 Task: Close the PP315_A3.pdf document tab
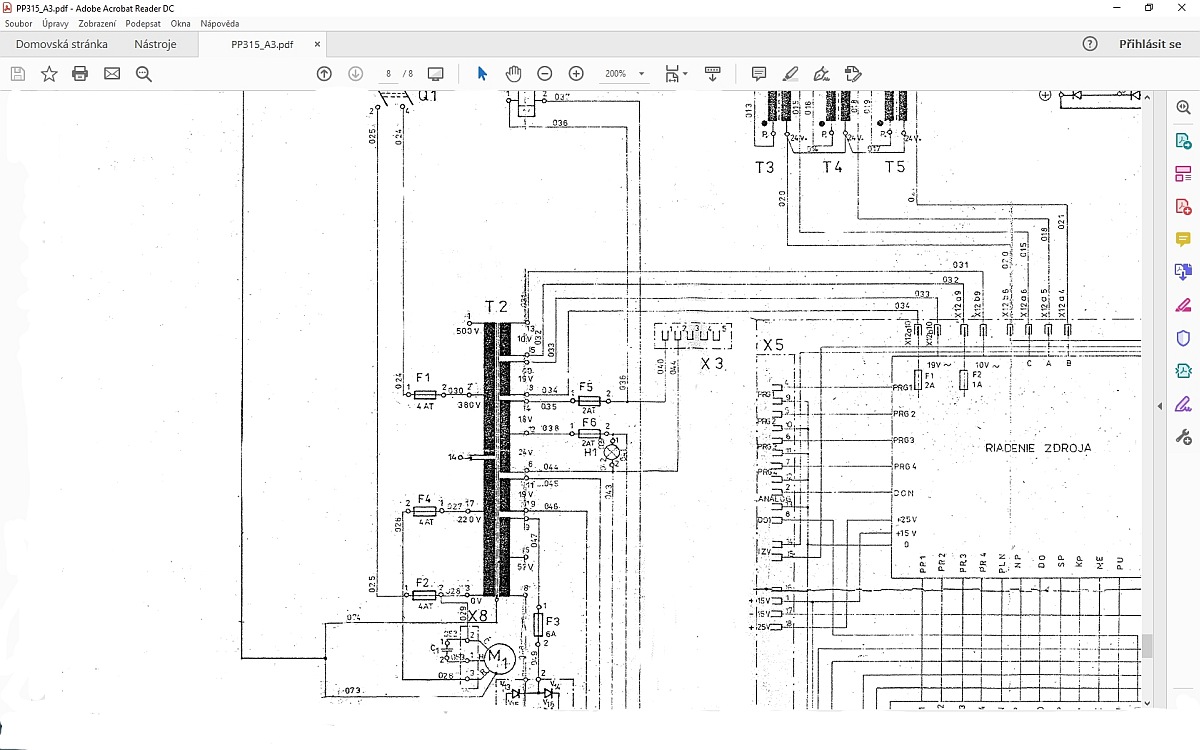click(x=317, y=44)
